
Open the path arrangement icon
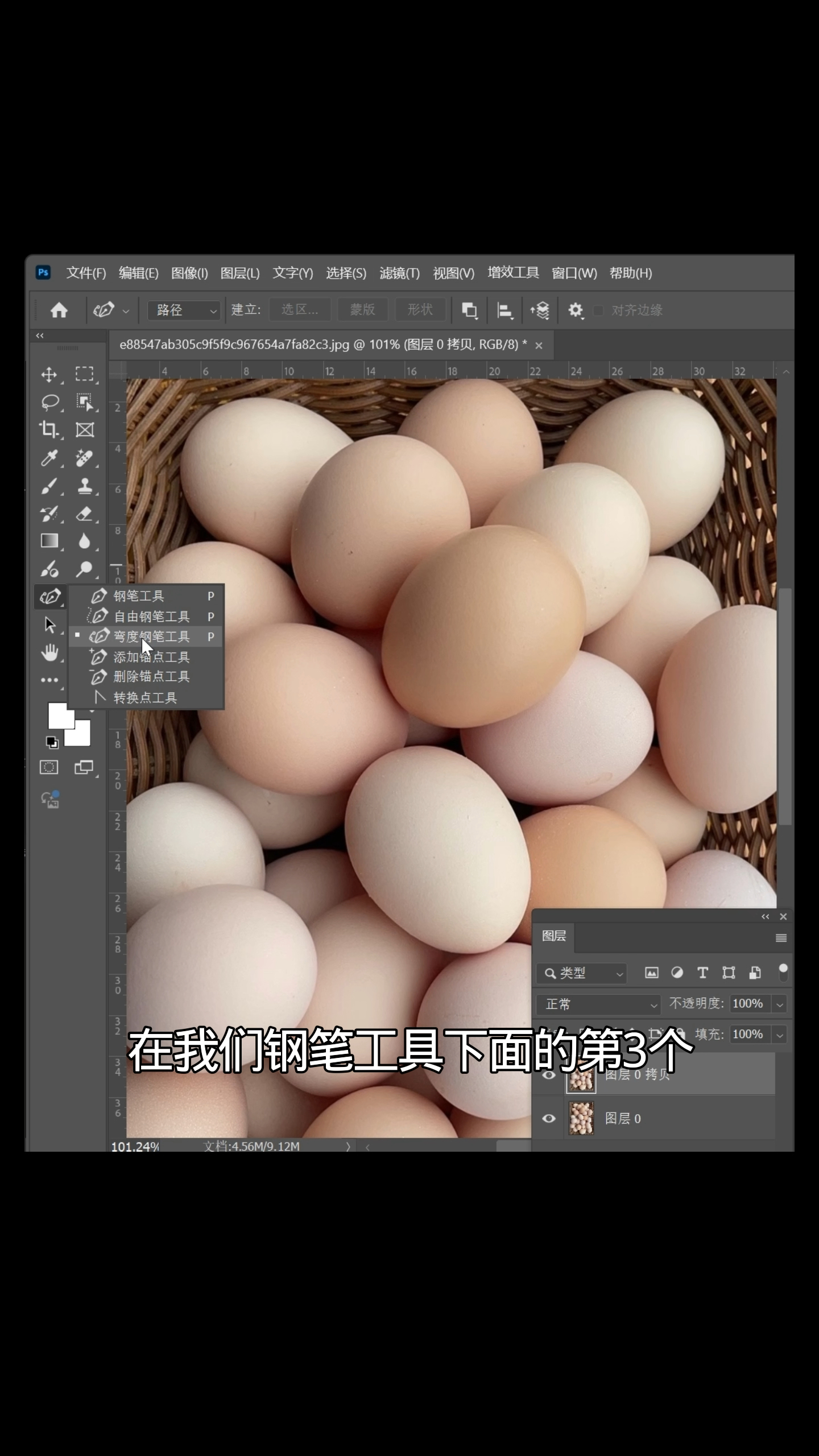(540, 310)
